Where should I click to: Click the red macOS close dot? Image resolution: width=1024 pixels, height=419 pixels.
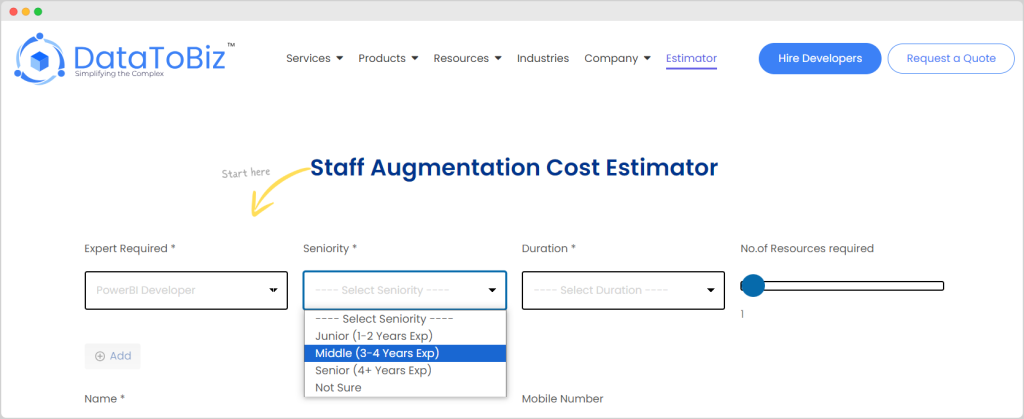[11, 11]
